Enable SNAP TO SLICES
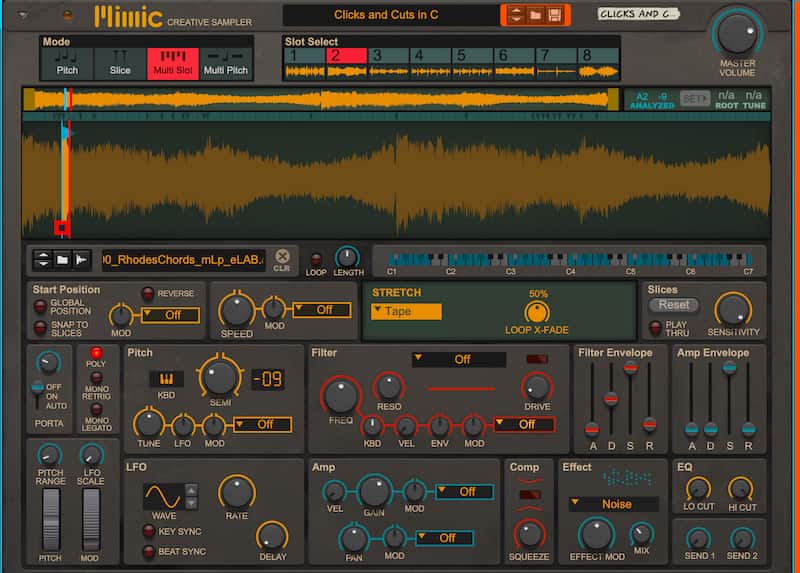Image resolution: width=800 pixels, height=573 pixels. click(40, 328)
